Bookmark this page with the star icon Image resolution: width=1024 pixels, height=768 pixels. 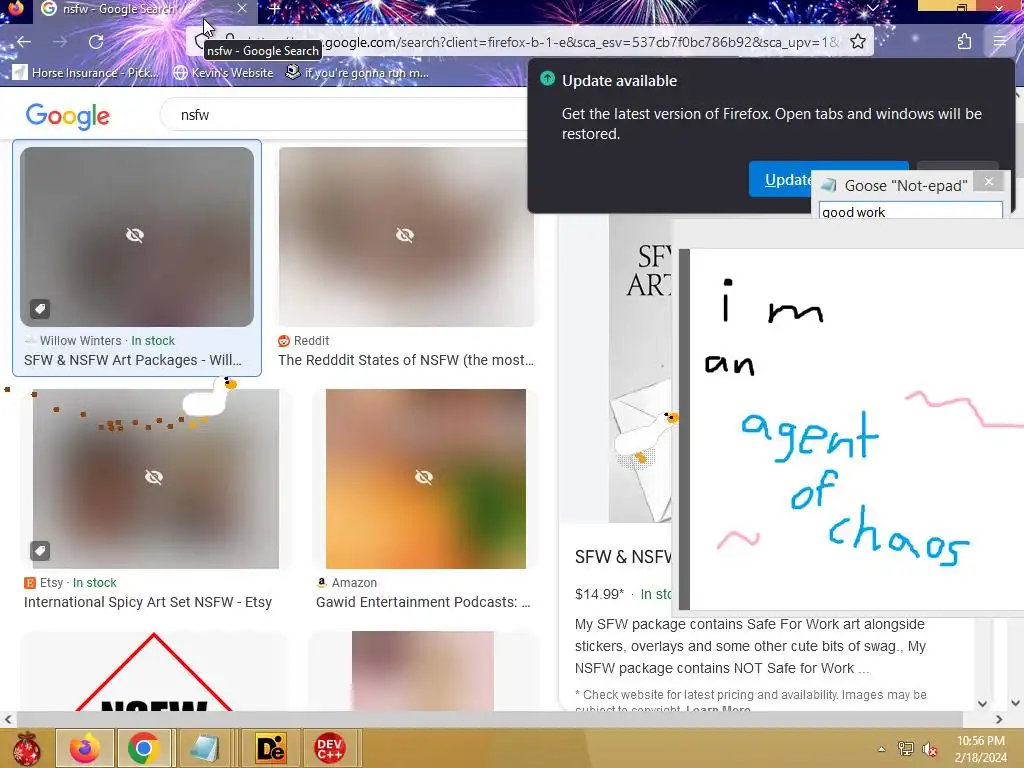click(858, 42)
